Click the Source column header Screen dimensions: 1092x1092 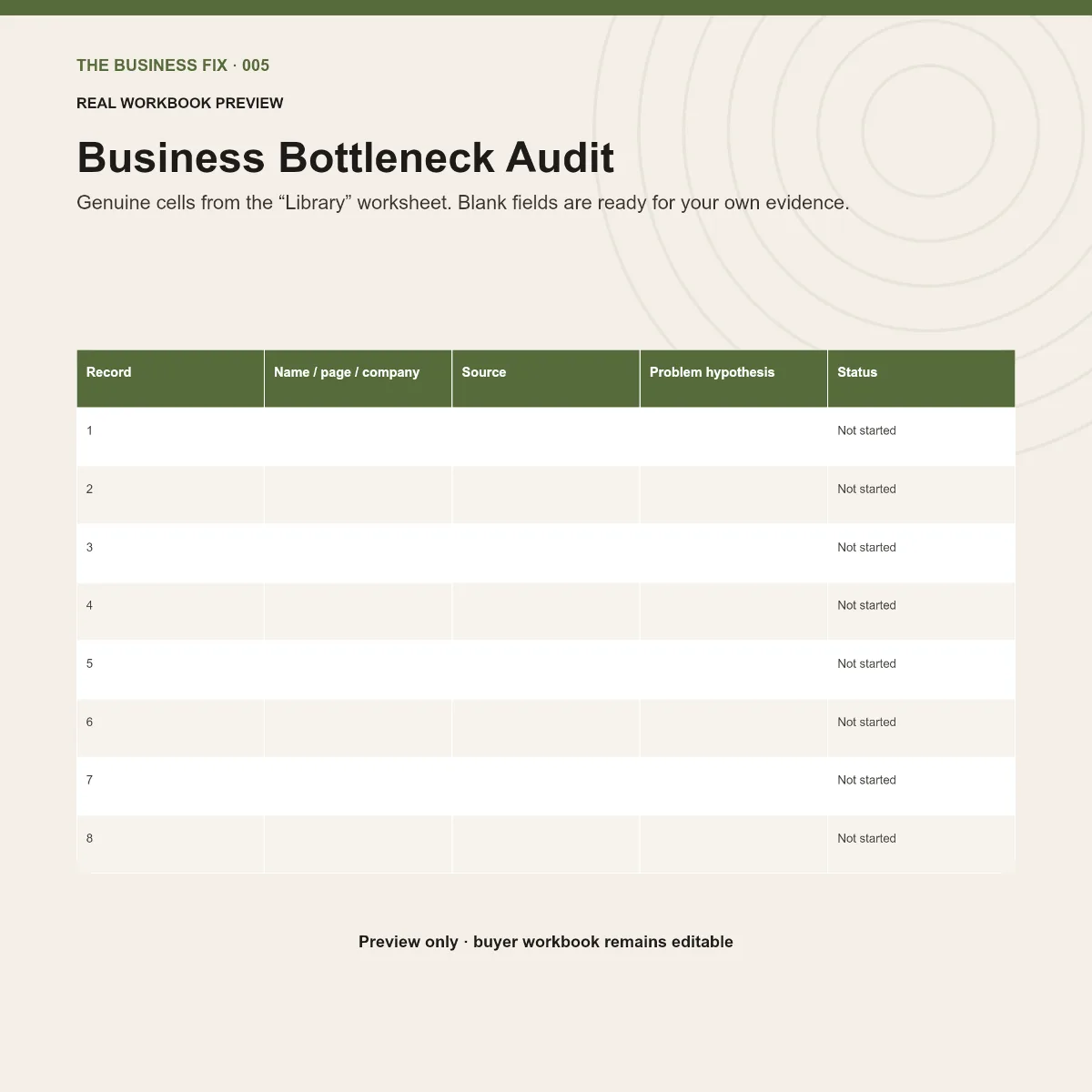coord(546,379)
